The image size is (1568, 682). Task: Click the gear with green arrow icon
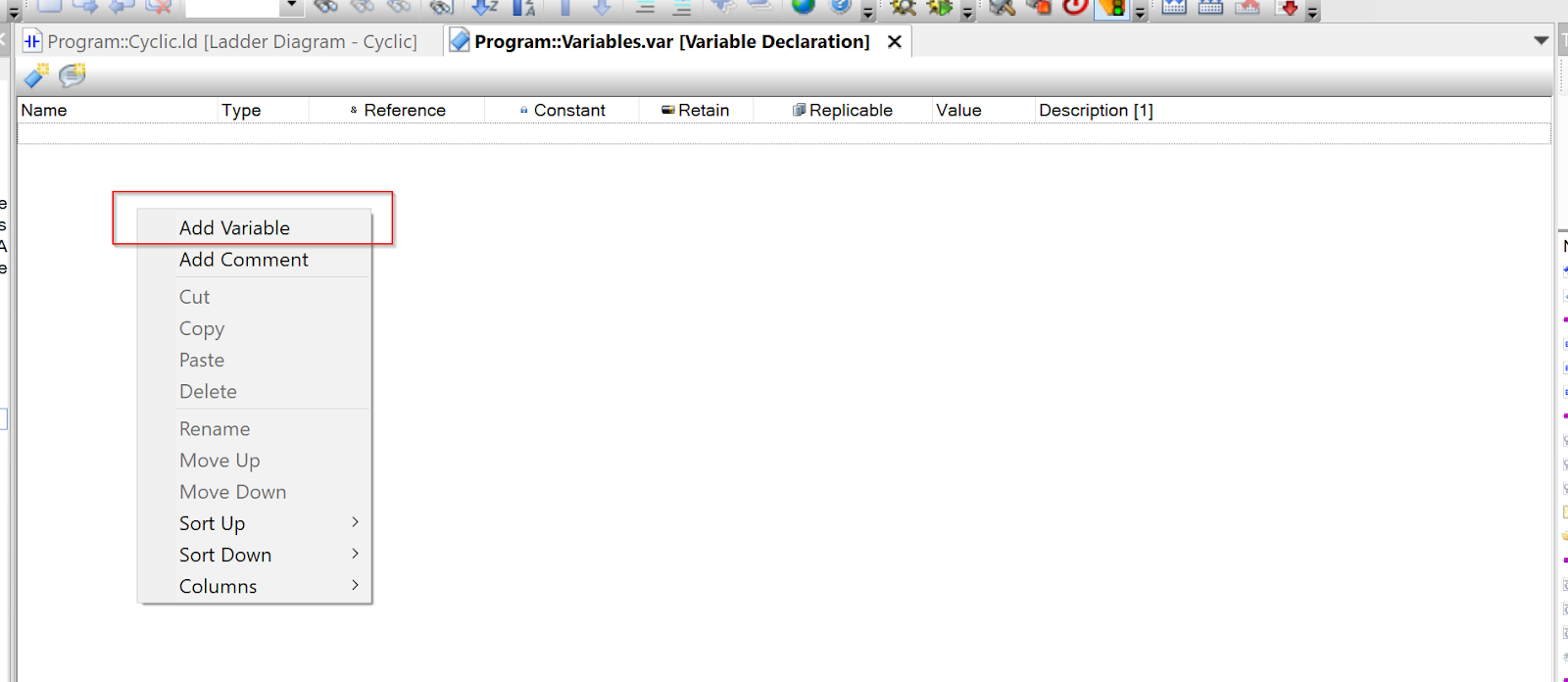(x=940, y=7)
